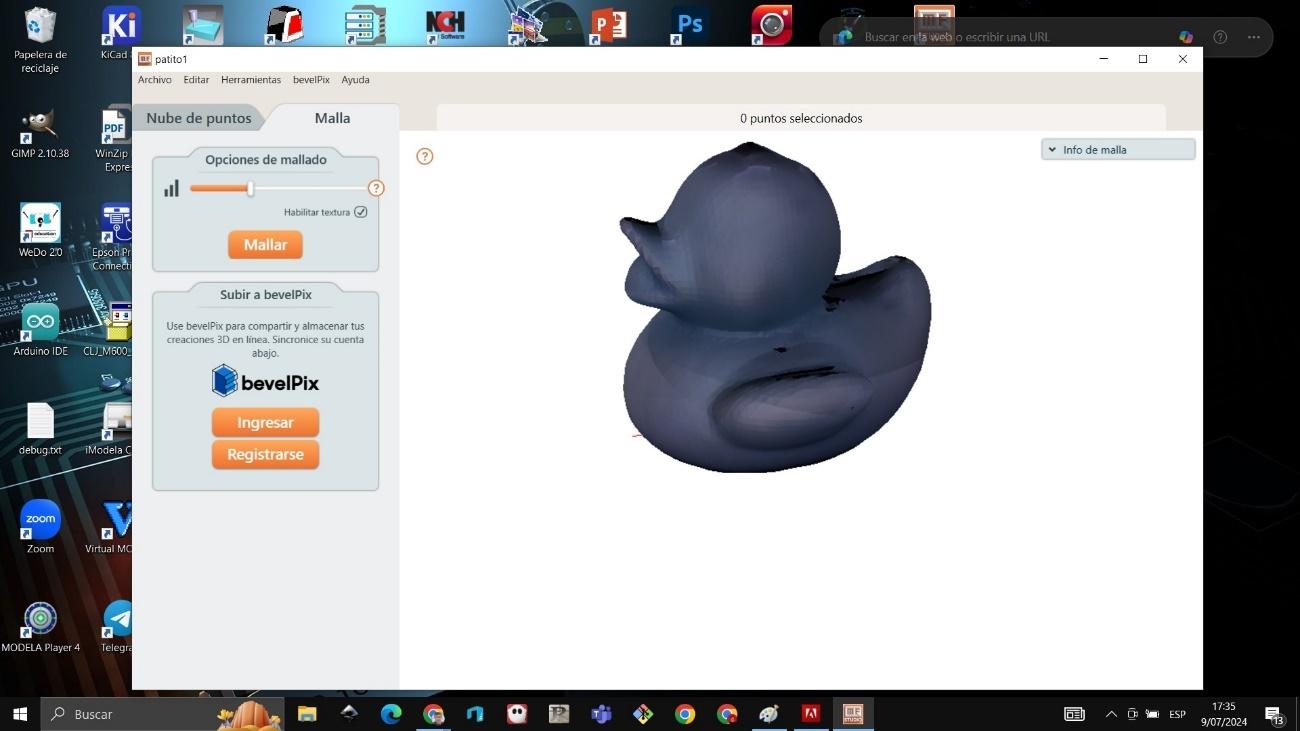This screenshot has width=1300, height=731.
Task: Click the Ingresar button
Action: 265,423
